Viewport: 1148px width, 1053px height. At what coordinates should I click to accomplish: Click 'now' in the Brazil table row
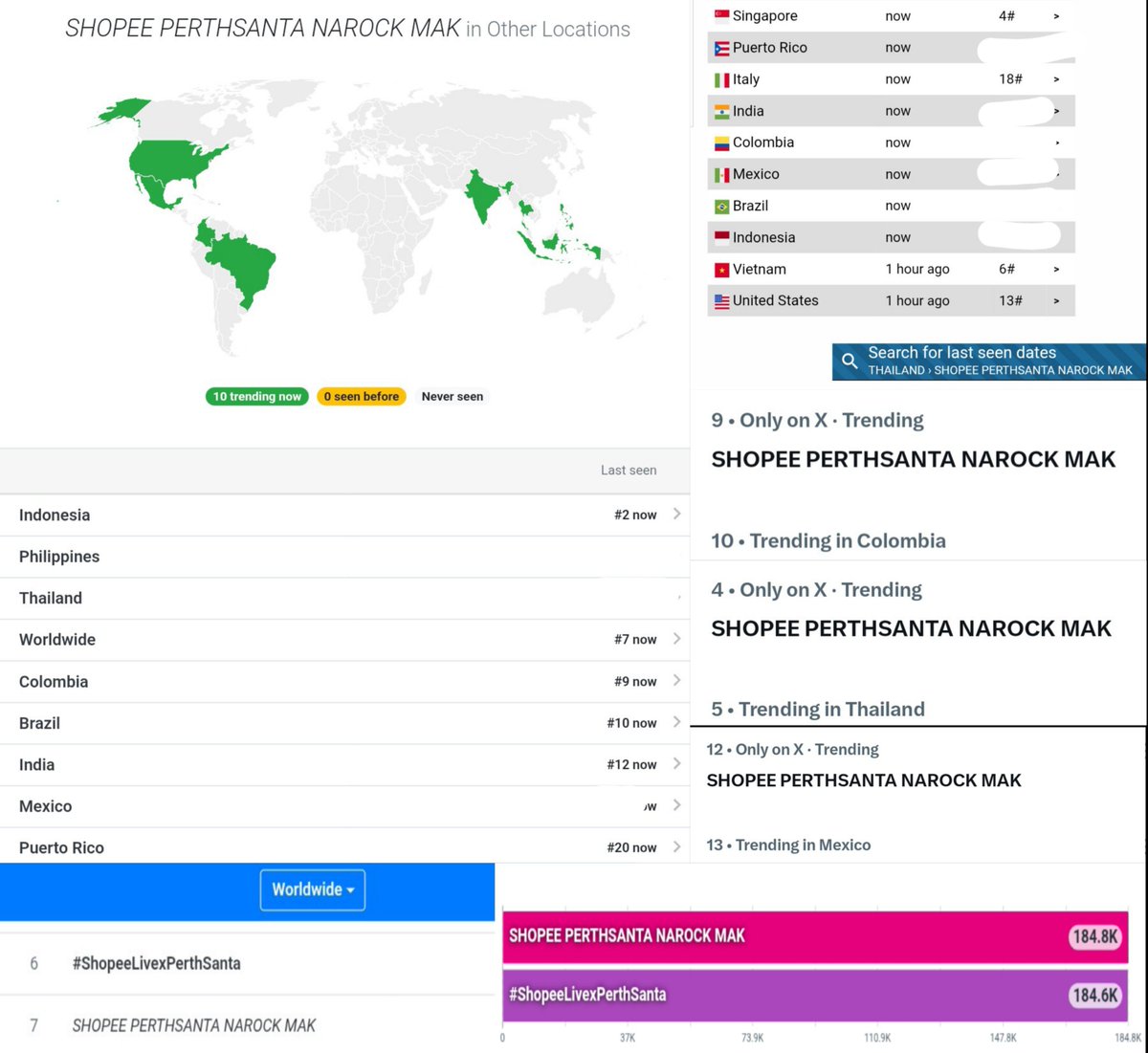897,206
